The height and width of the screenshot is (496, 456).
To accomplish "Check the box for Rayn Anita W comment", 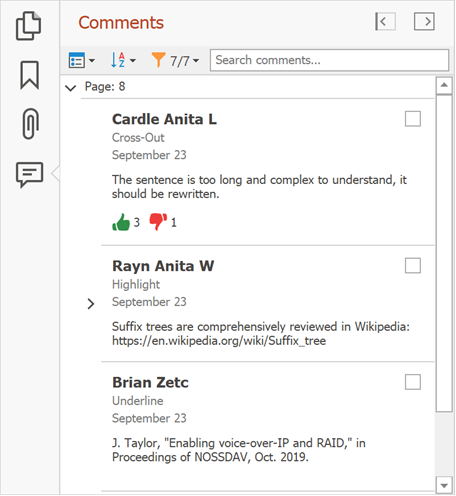I will point(413,266).
